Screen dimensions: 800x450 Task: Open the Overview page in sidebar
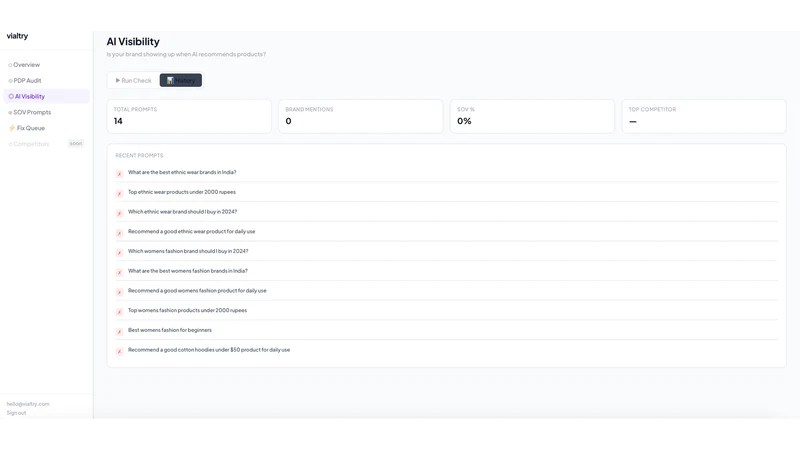pyautogui.click(x=46, y=65)
